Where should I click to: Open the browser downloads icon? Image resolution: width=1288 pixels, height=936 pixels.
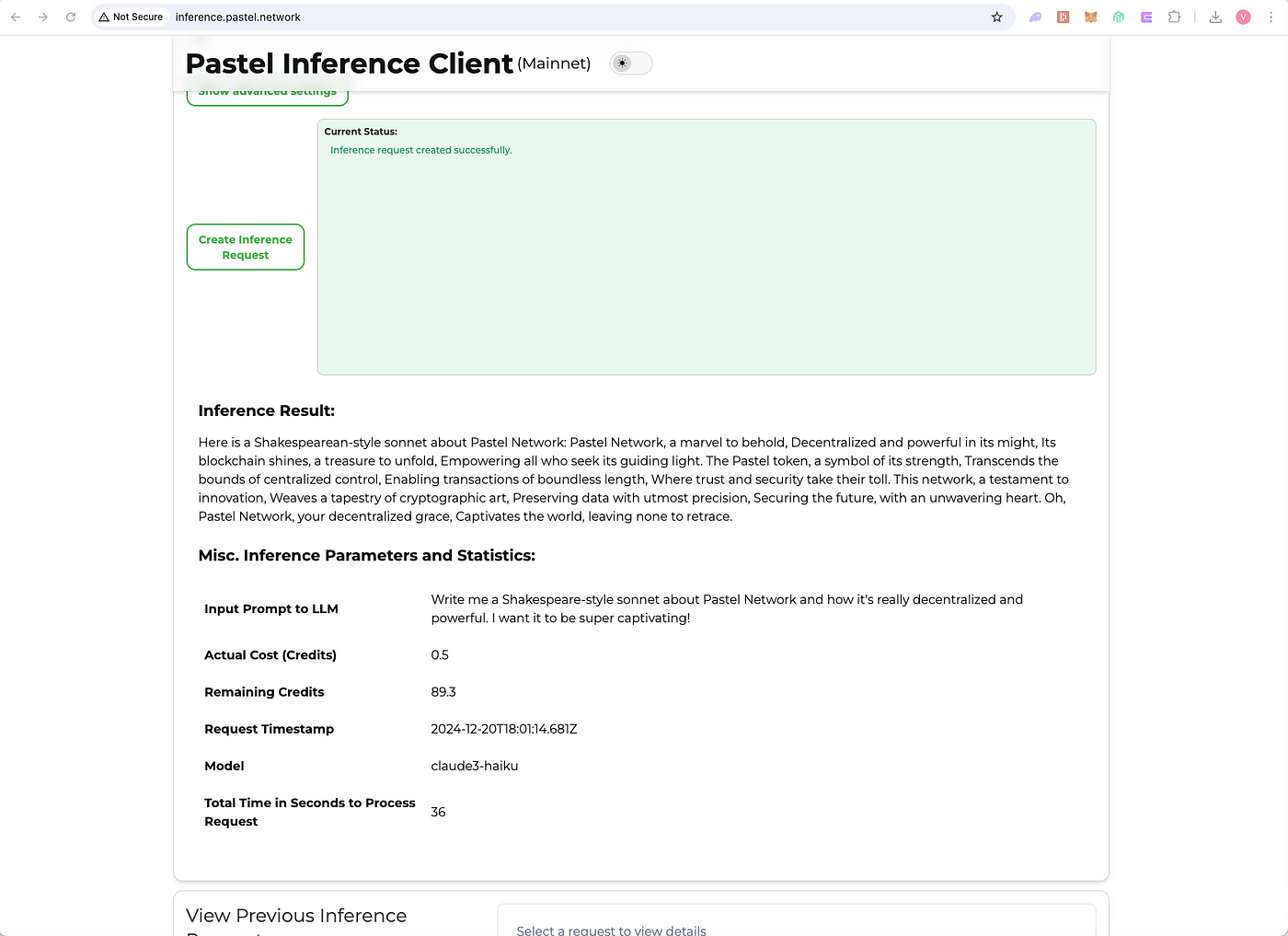click(1215, 17)
